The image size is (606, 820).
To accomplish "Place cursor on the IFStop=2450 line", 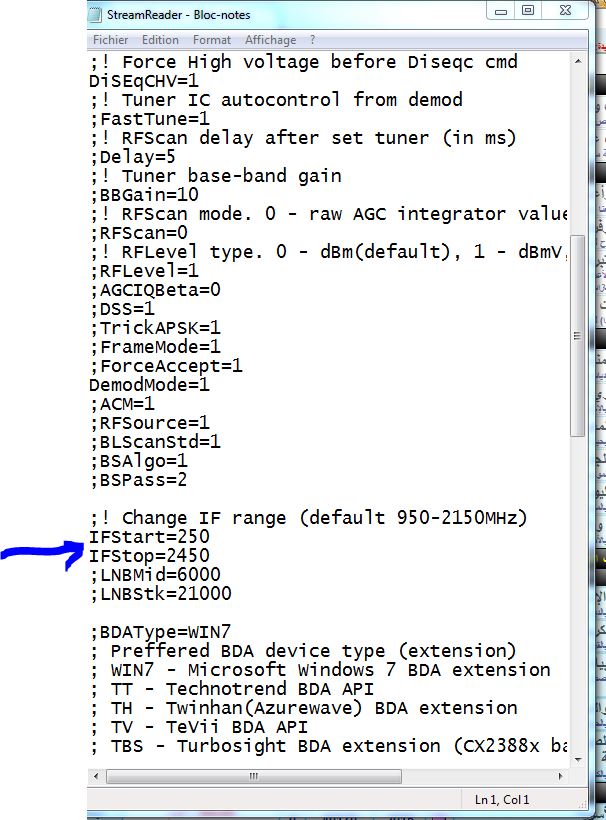I will 150,556.
